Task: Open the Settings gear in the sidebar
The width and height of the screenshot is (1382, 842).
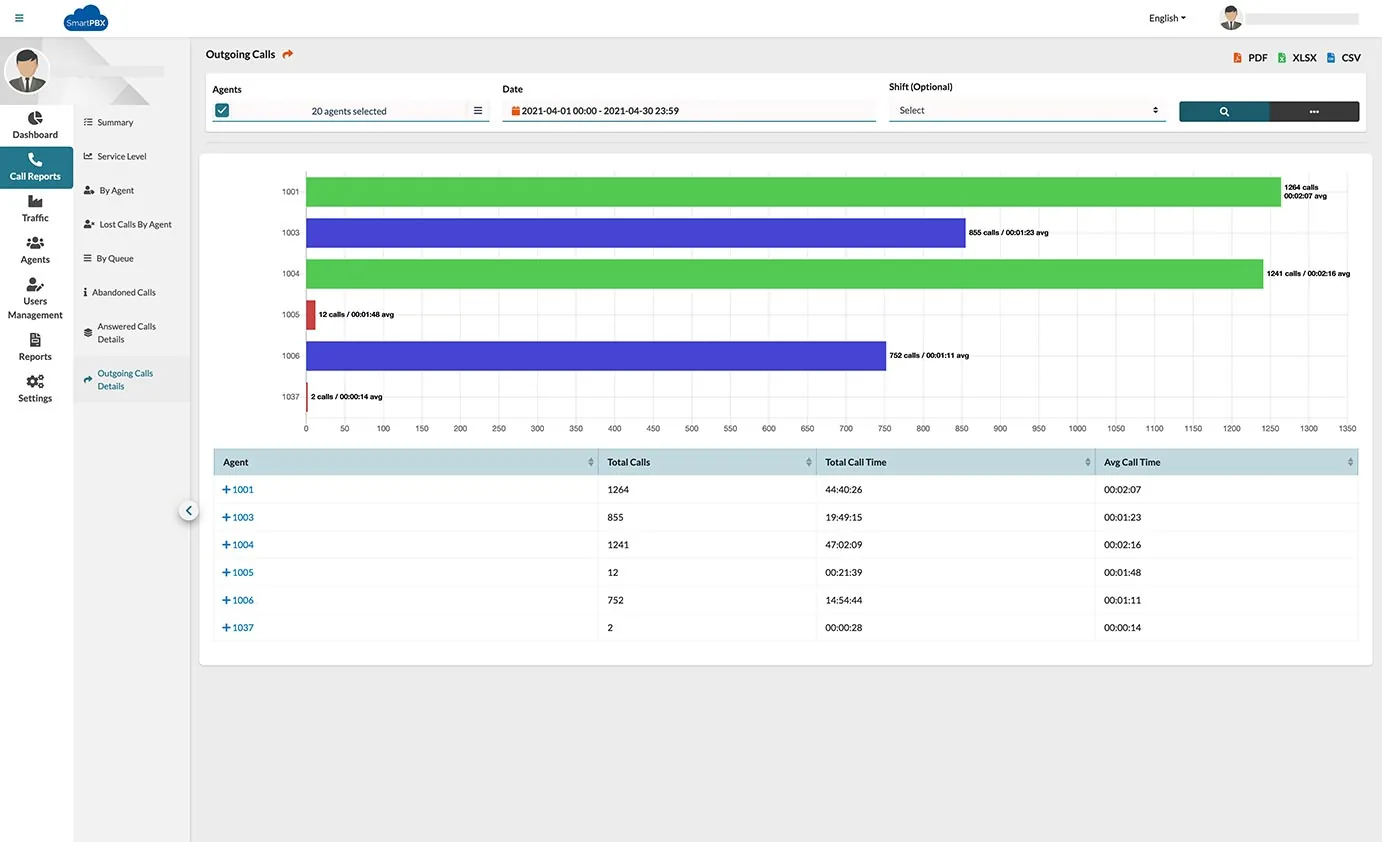Action: pos(35,388)
